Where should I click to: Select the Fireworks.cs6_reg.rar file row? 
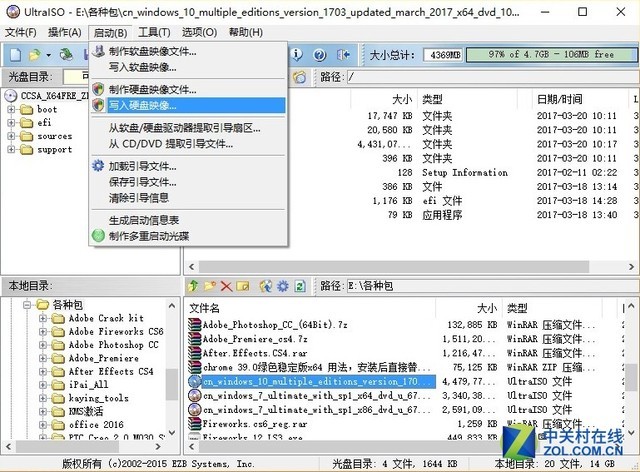click(x=311, y=424)
